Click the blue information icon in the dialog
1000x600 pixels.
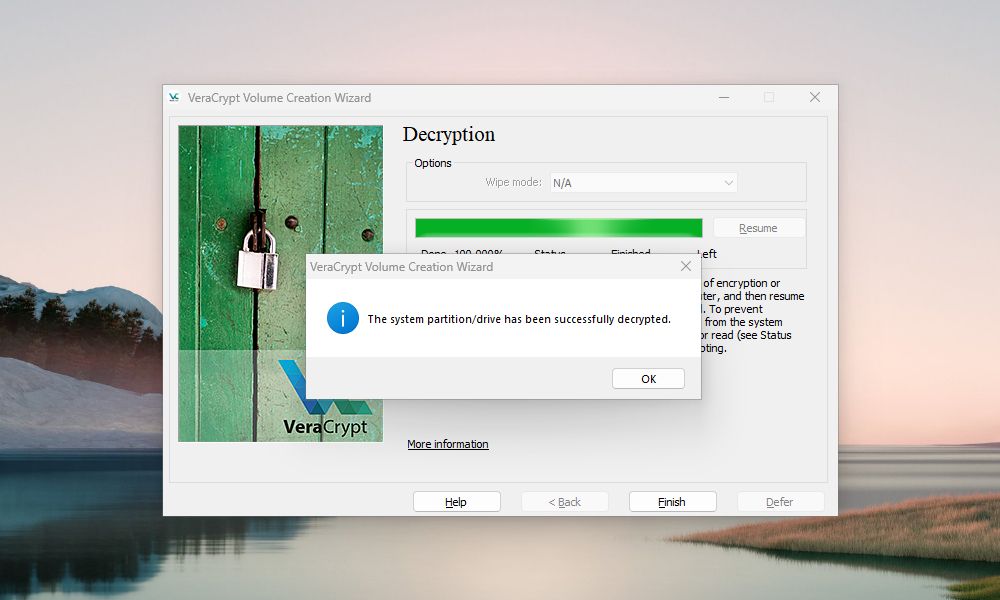pos(342,319)
